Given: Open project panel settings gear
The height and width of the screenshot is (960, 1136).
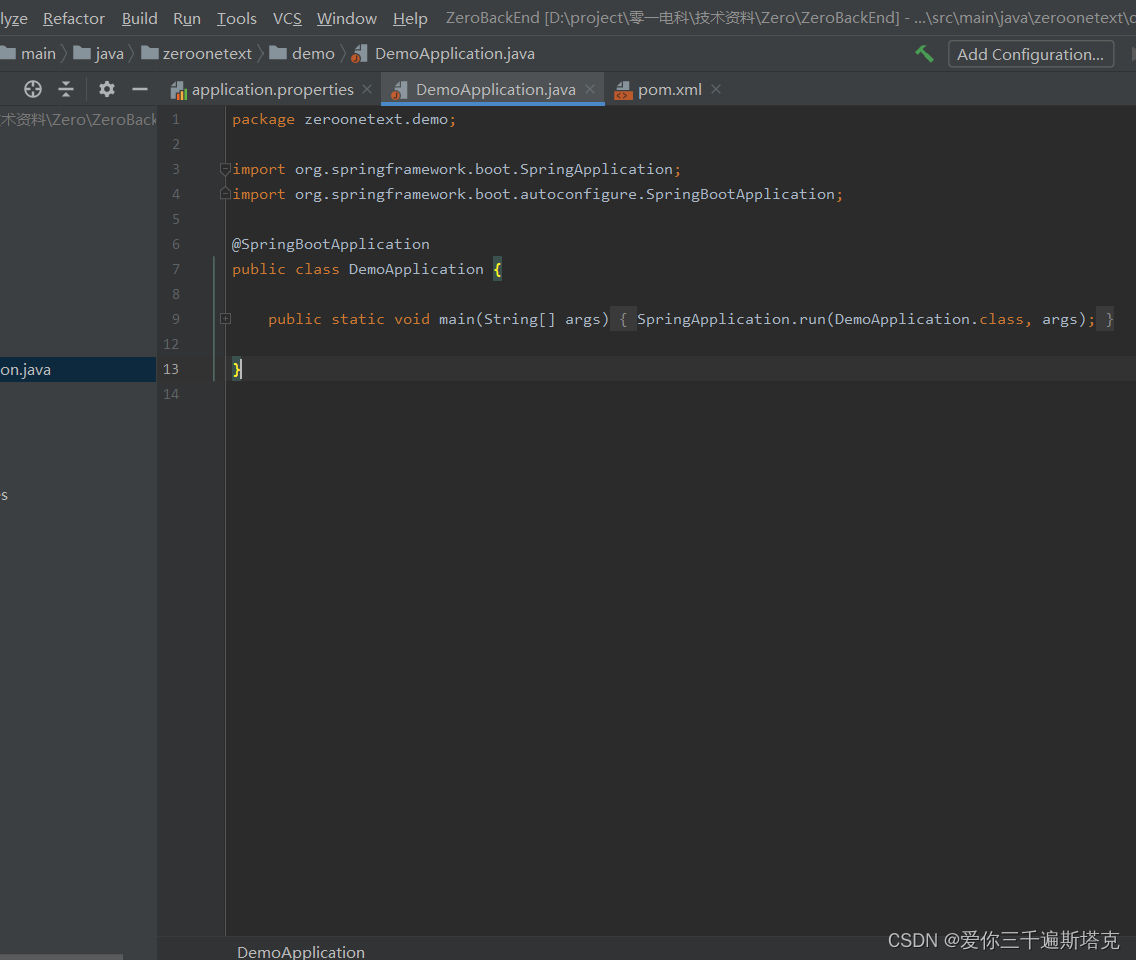Looking at the screenshot, I should 106,89.
